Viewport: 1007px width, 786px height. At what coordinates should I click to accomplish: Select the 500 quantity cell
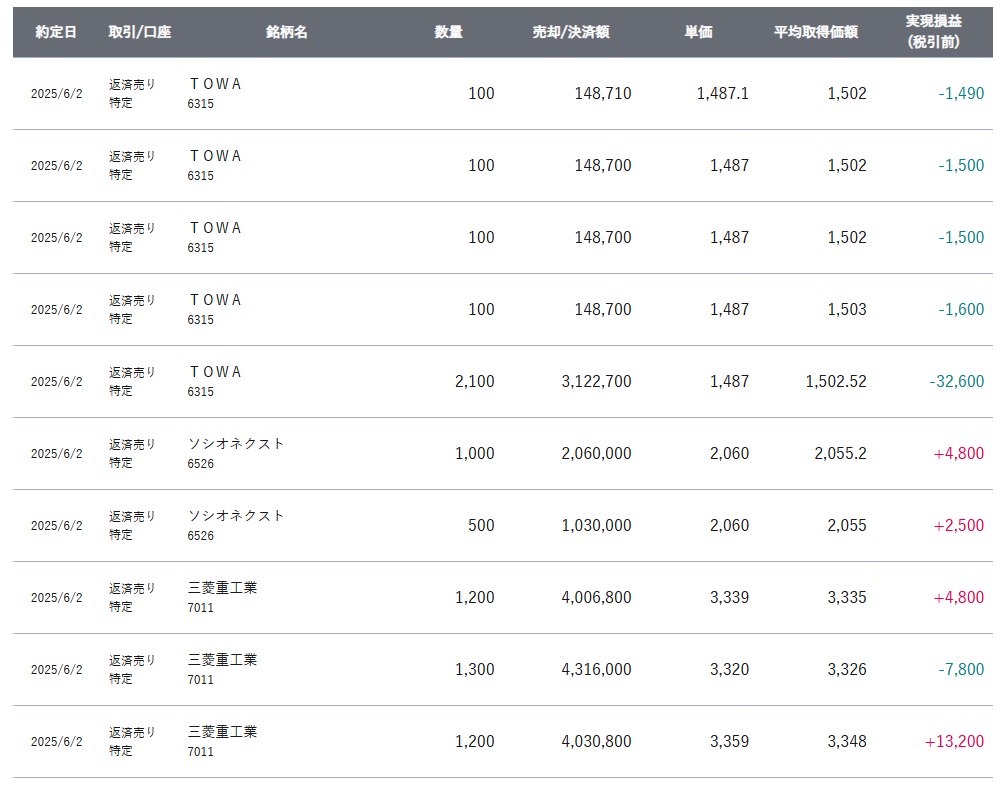481,525
